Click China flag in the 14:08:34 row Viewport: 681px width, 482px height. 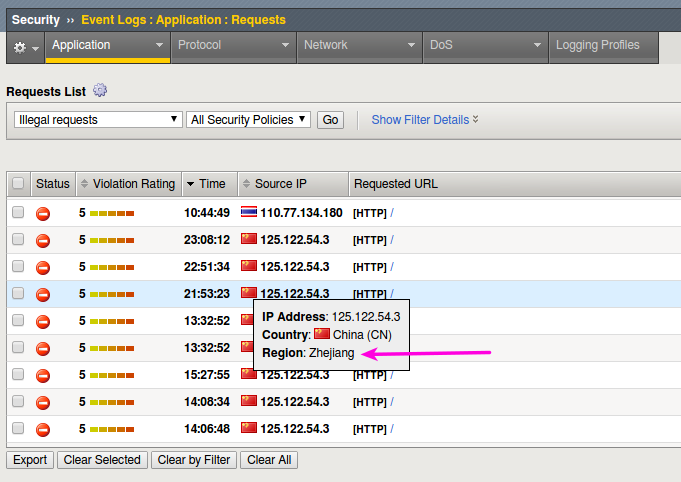(249, 400)
